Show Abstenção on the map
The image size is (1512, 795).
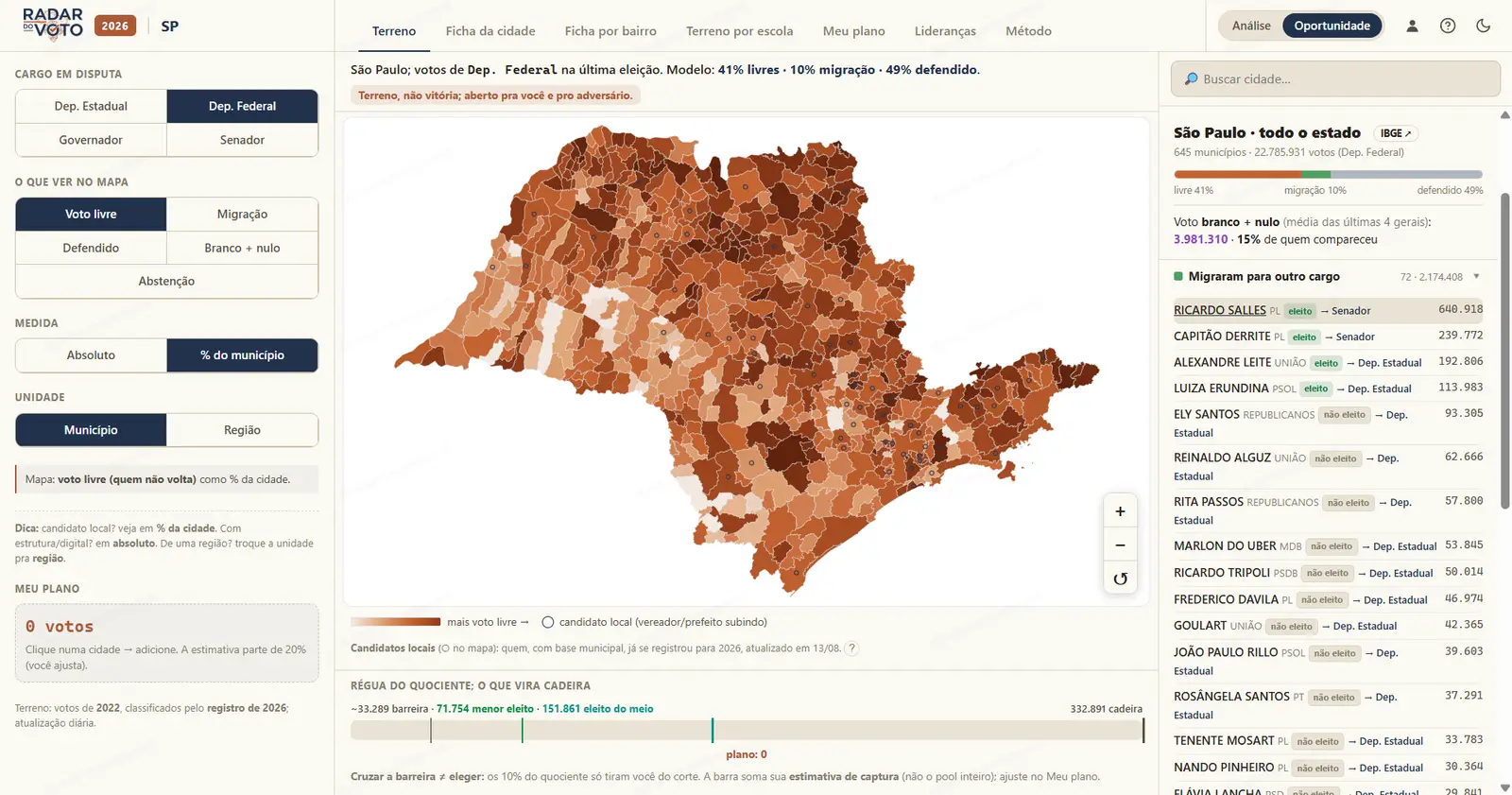coord(166,281)
